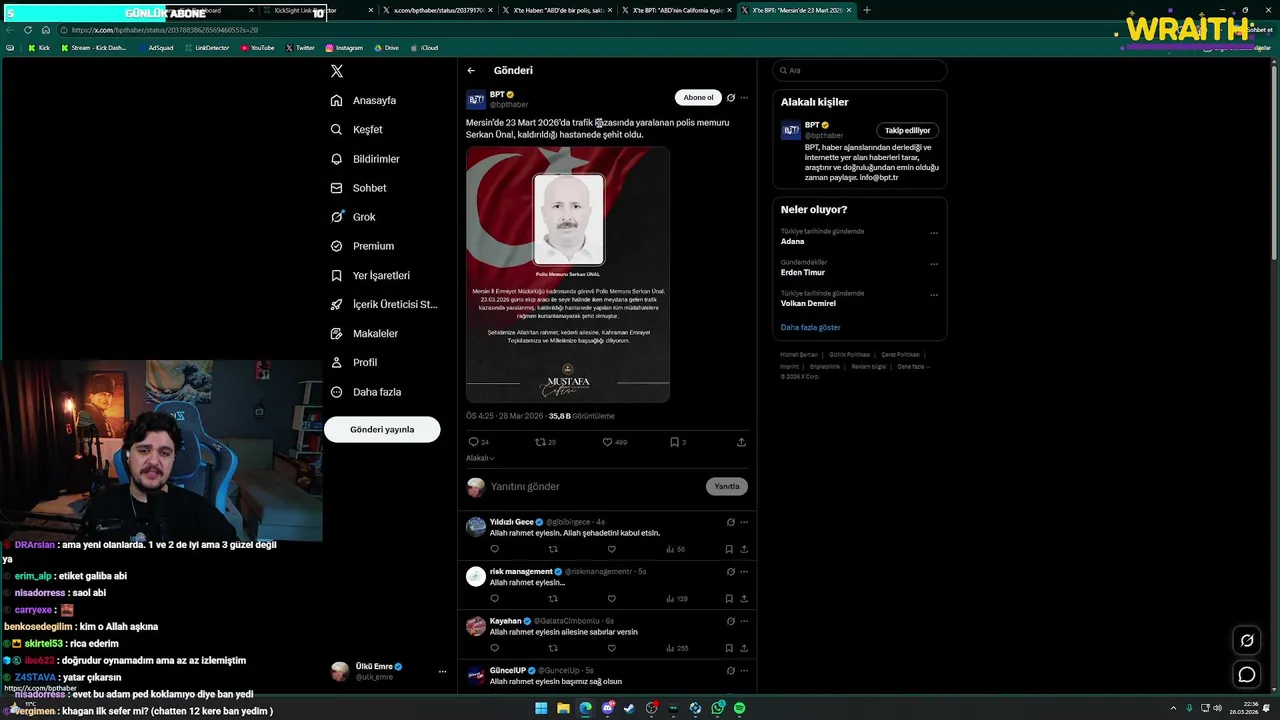Open Sohbet messages
Image resolution: width=1280 pixels, height=720 pixels.
coord(358,188)
